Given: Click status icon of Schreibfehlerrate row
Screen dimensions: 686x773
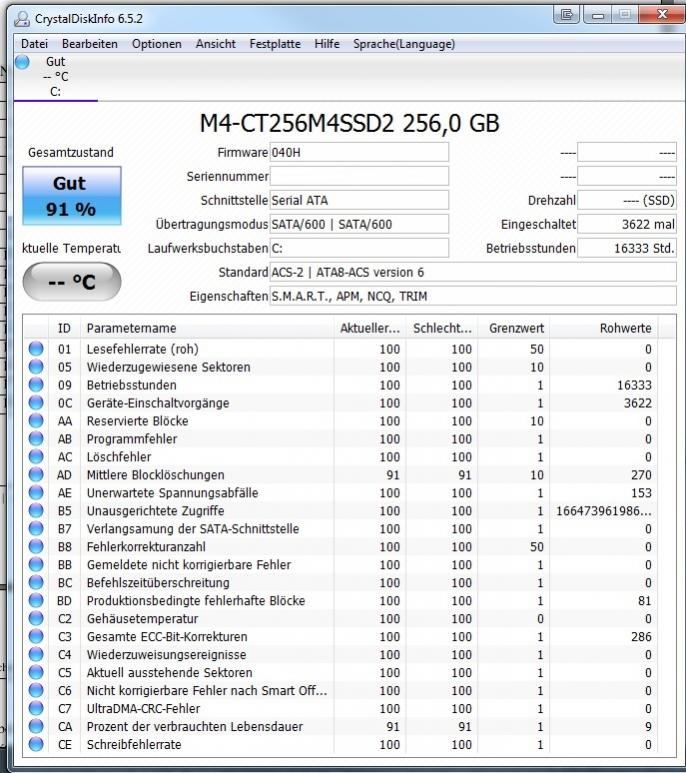Looking at the screenshot, I should (36, 744).
